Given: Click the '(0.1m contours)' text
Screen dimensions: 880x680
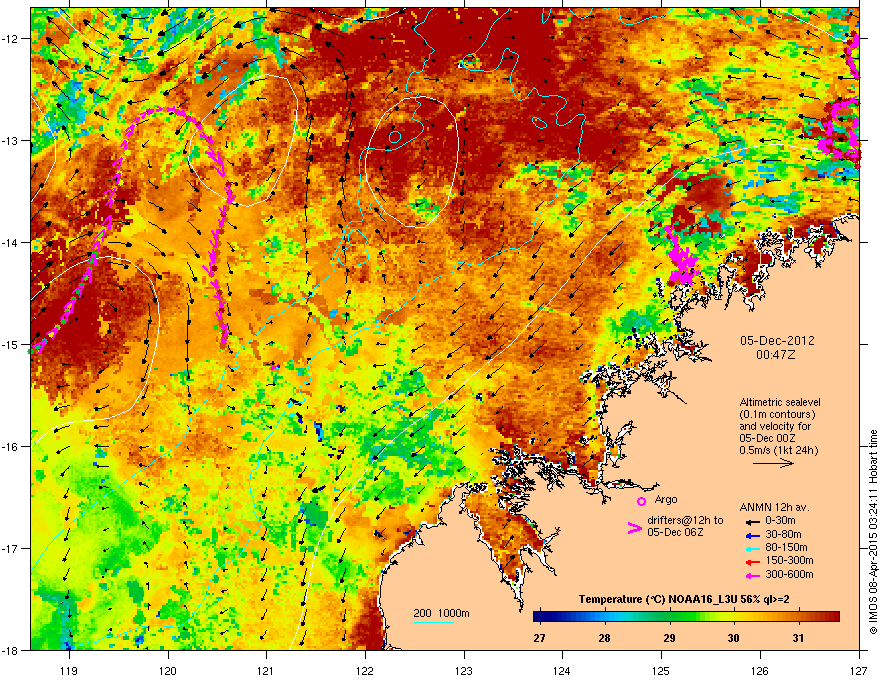Looking at the screenshot, I should 777,415.
